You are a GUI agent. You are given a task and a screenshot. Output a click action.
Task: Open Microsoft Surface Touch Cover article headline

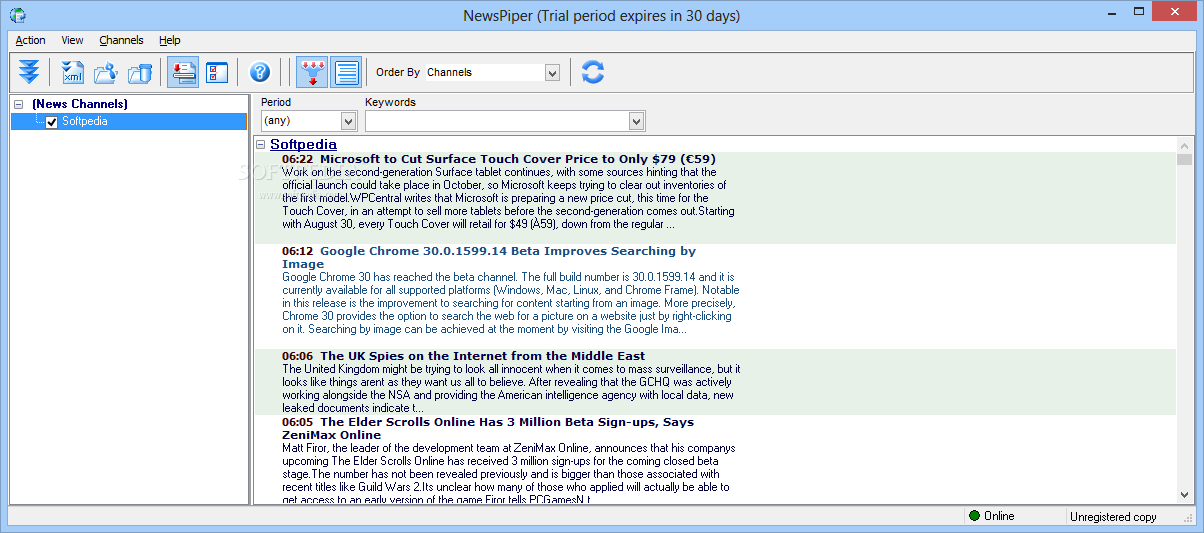(x=518, y=159)
